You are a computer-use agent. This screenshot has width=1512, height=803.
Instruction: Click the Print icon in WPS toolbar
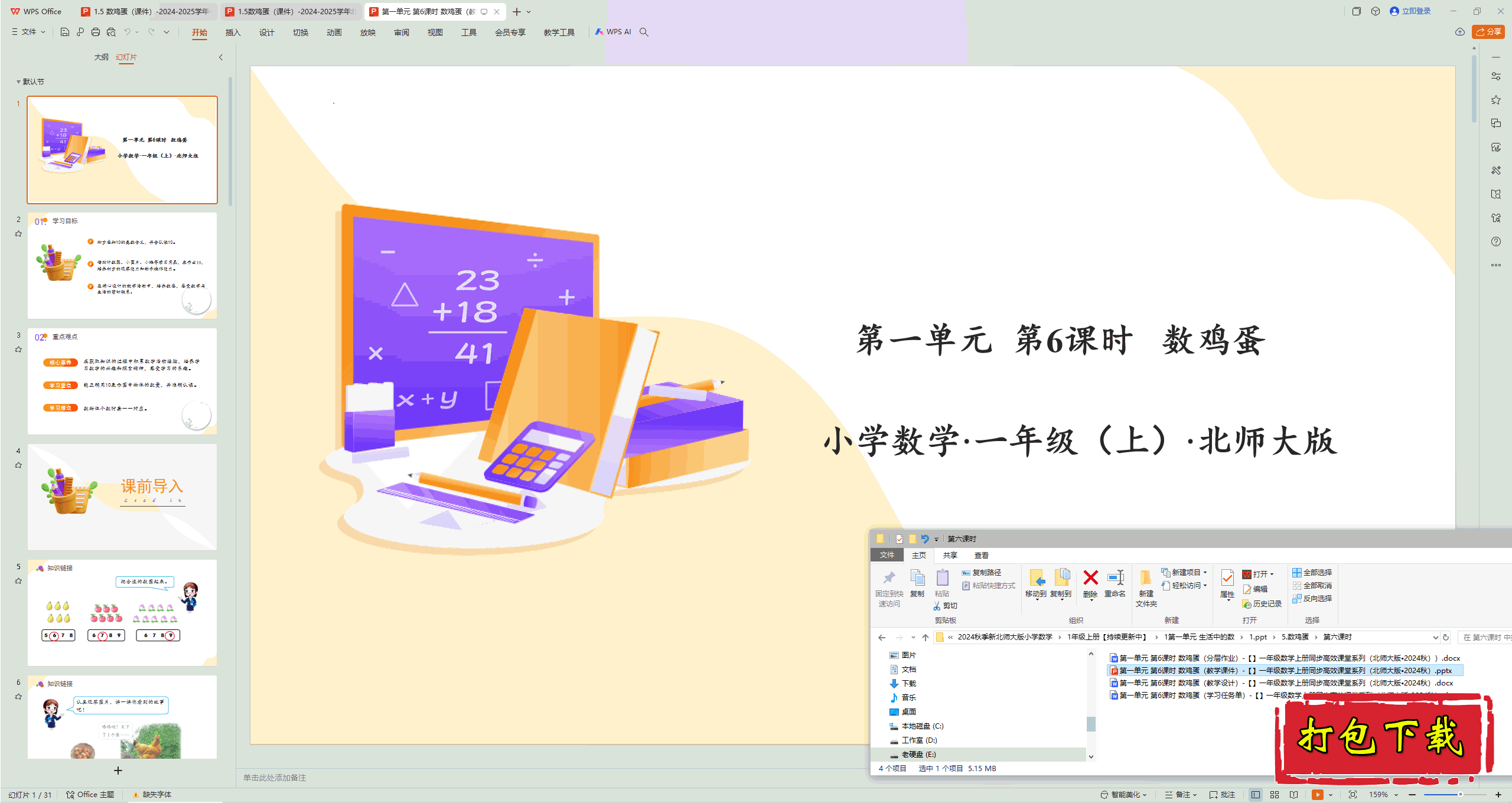tap(96, 32)
